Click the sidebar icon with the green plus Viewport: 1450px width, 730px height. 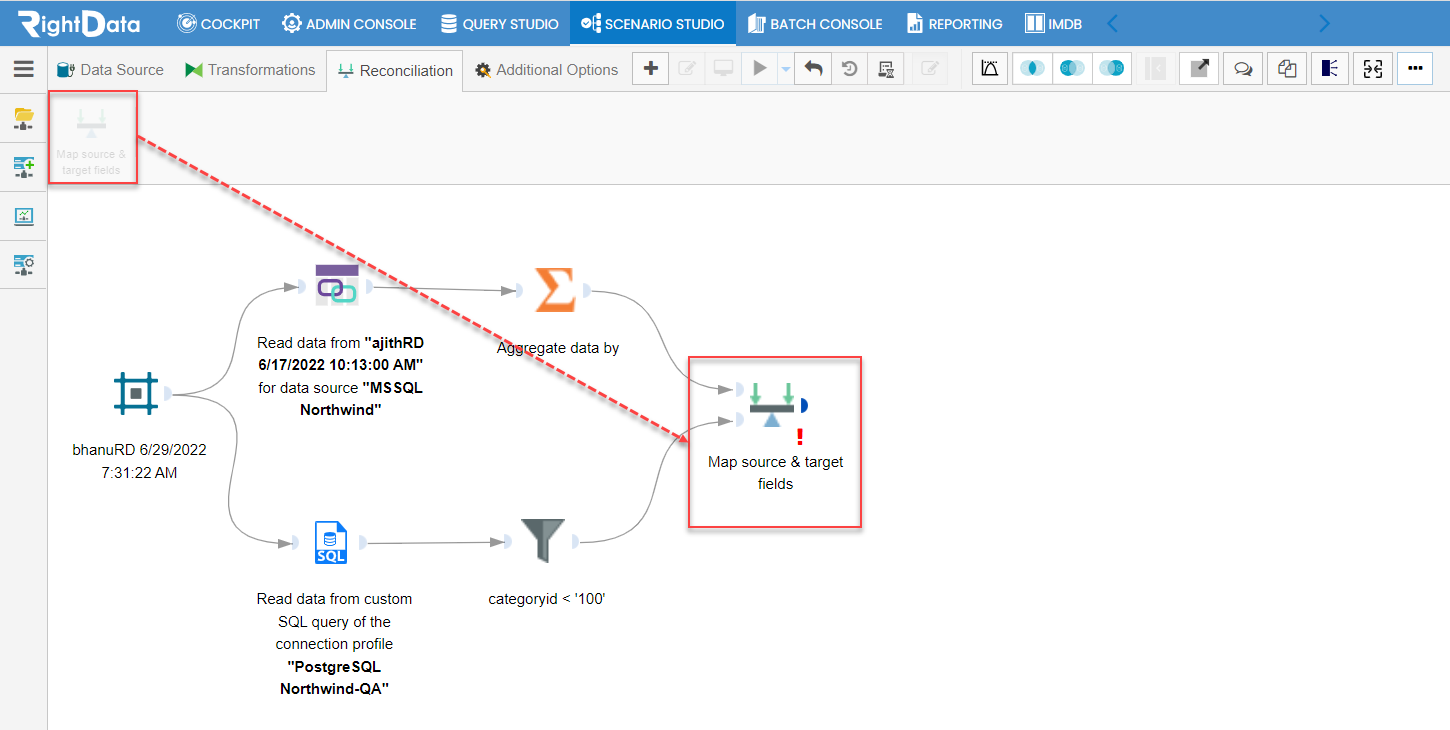(x=24, y=167)
